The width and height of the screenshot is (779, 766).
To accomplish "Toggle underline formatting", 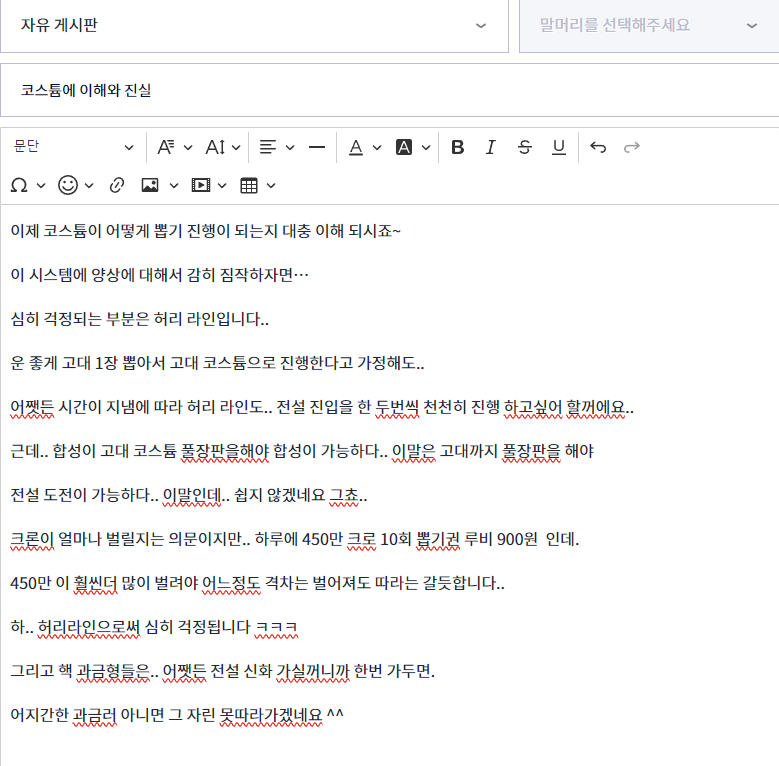I will click(559, 147).
